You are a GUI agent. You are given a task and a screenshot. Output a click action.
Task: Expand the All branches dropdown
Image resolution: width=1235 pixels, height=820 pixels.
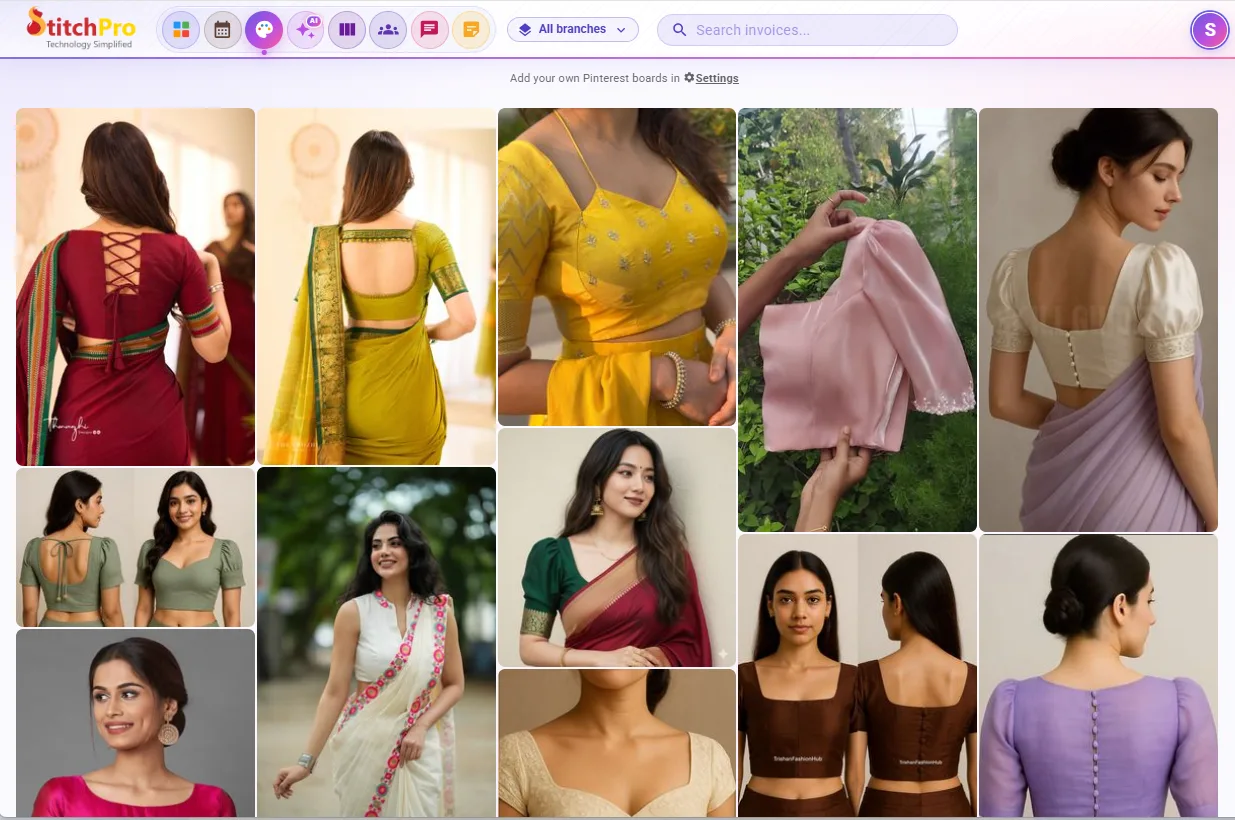(573, 30)
